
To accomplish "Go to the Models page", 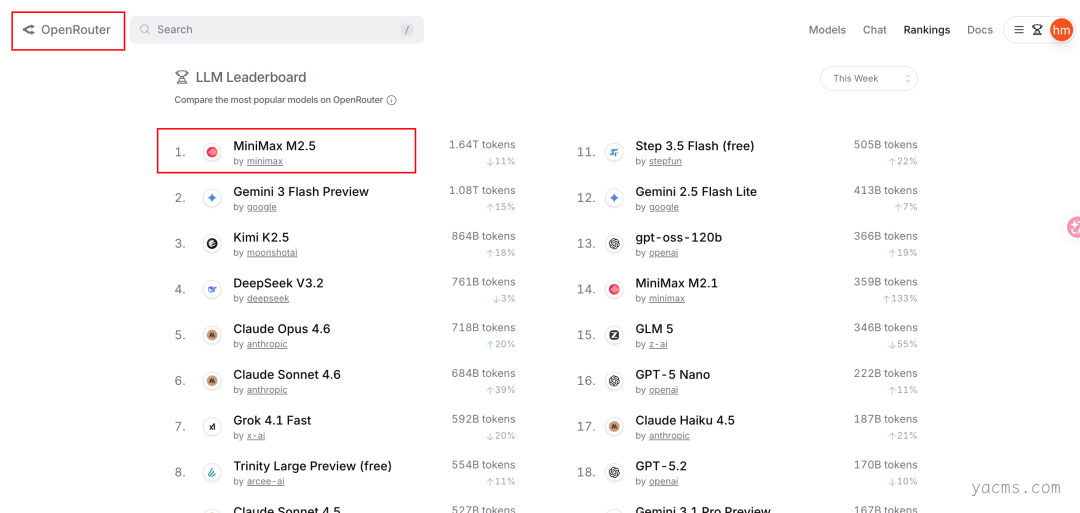I will click(827, 30).
